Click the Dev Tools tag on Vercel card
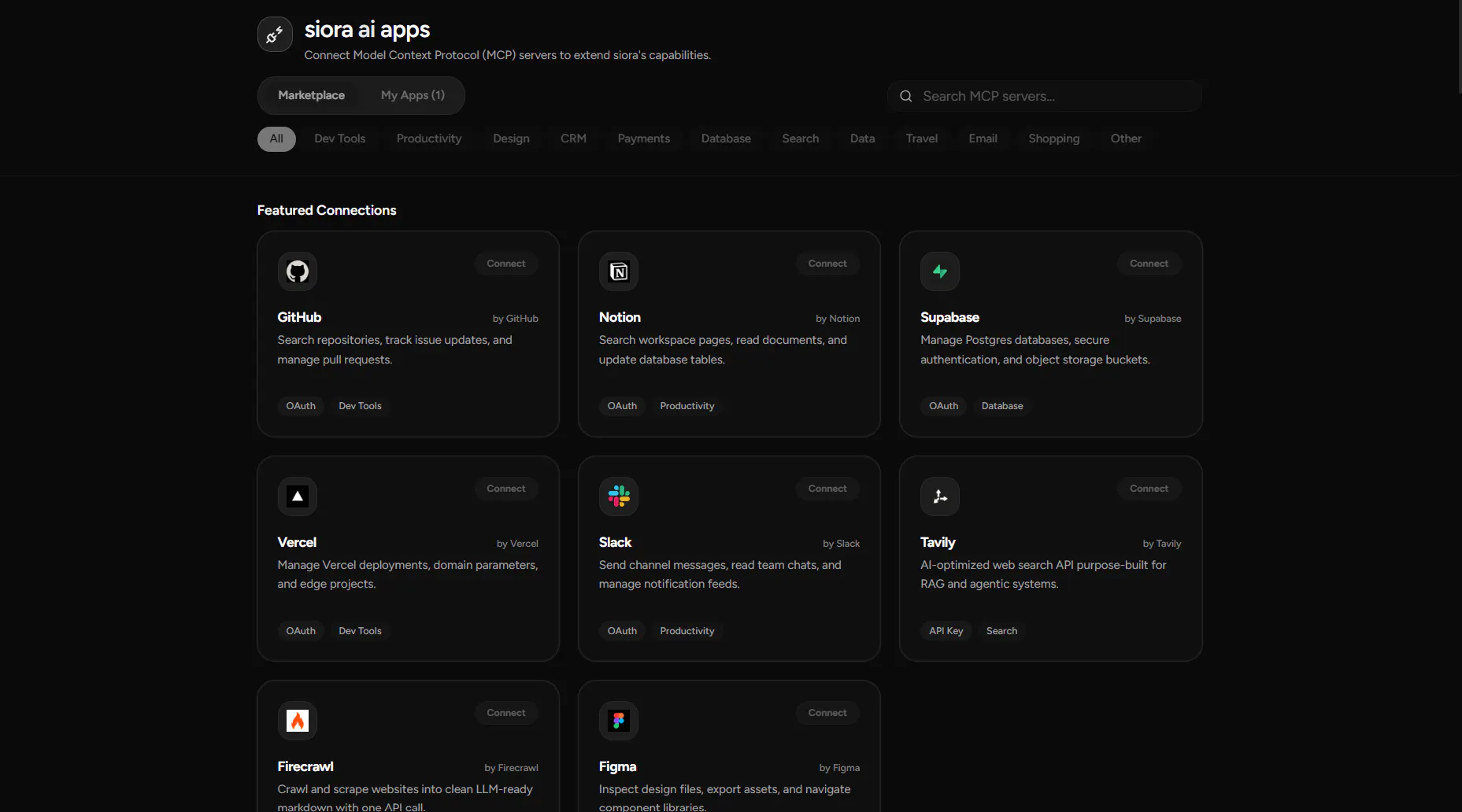The image size is (1462, 812). coord(360,631)
